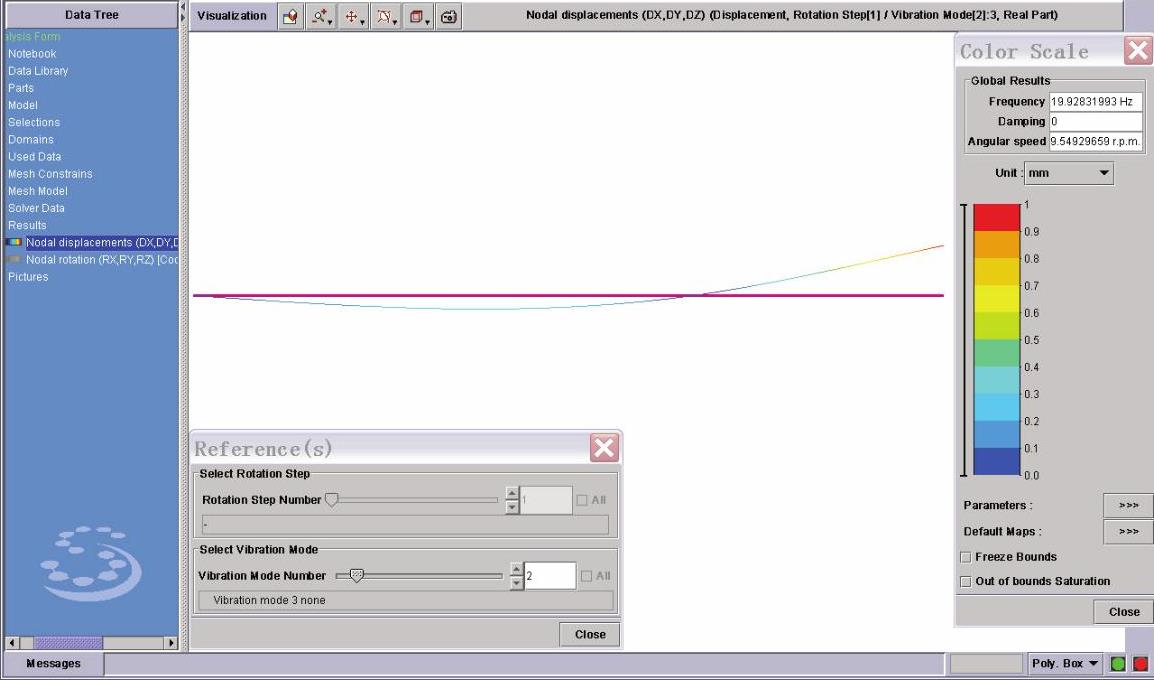Toggle Out of bounds Saturation checkbox
Screen dimensions: 1154x680
(966, 581)
